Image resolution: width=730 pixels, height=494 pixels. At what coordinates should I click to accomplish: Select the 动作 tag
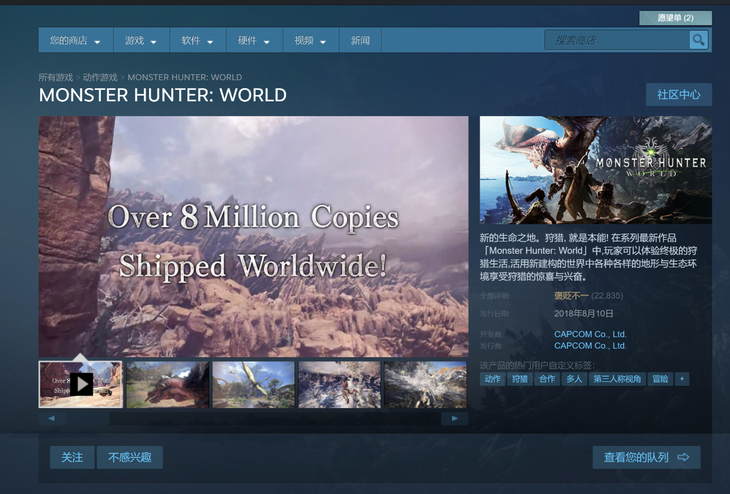pyautogui.click(x=493, y=379)
